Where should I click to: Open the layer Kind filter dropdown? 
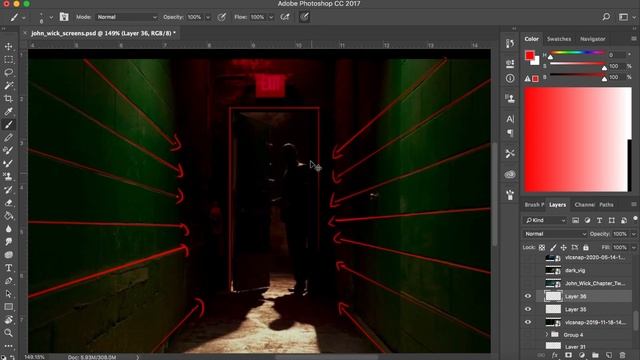click(546, 220)
